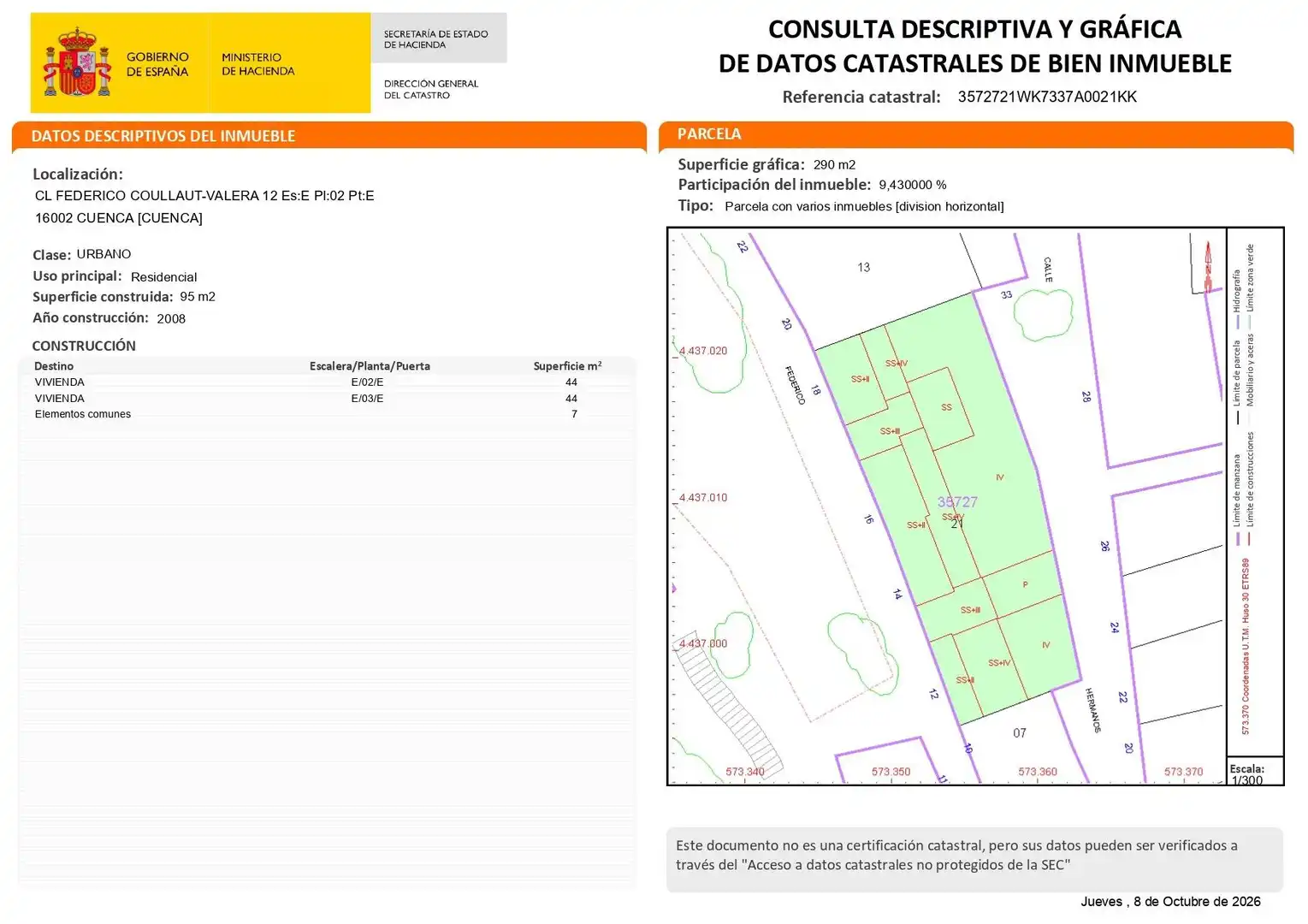Image resolution: width=1308 pixels, height=924 pixels.
Task: Select the built area value 95 m2
Action: [198, 297]
